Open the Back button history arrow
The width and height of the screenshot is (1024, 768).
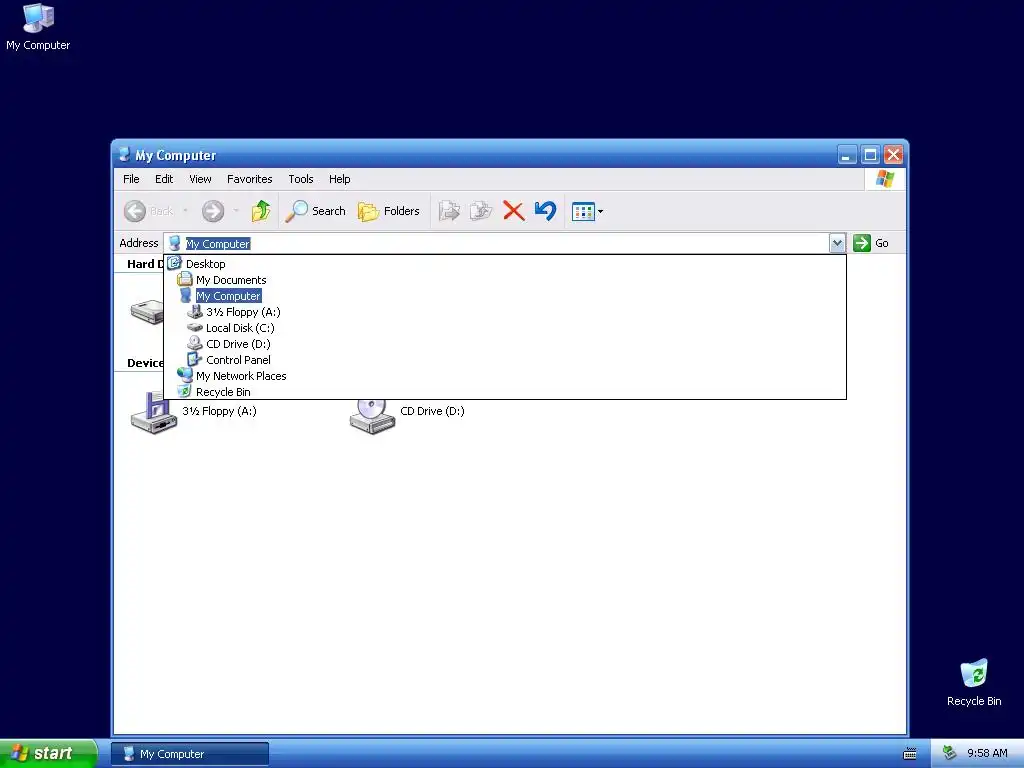click(185, 211)
